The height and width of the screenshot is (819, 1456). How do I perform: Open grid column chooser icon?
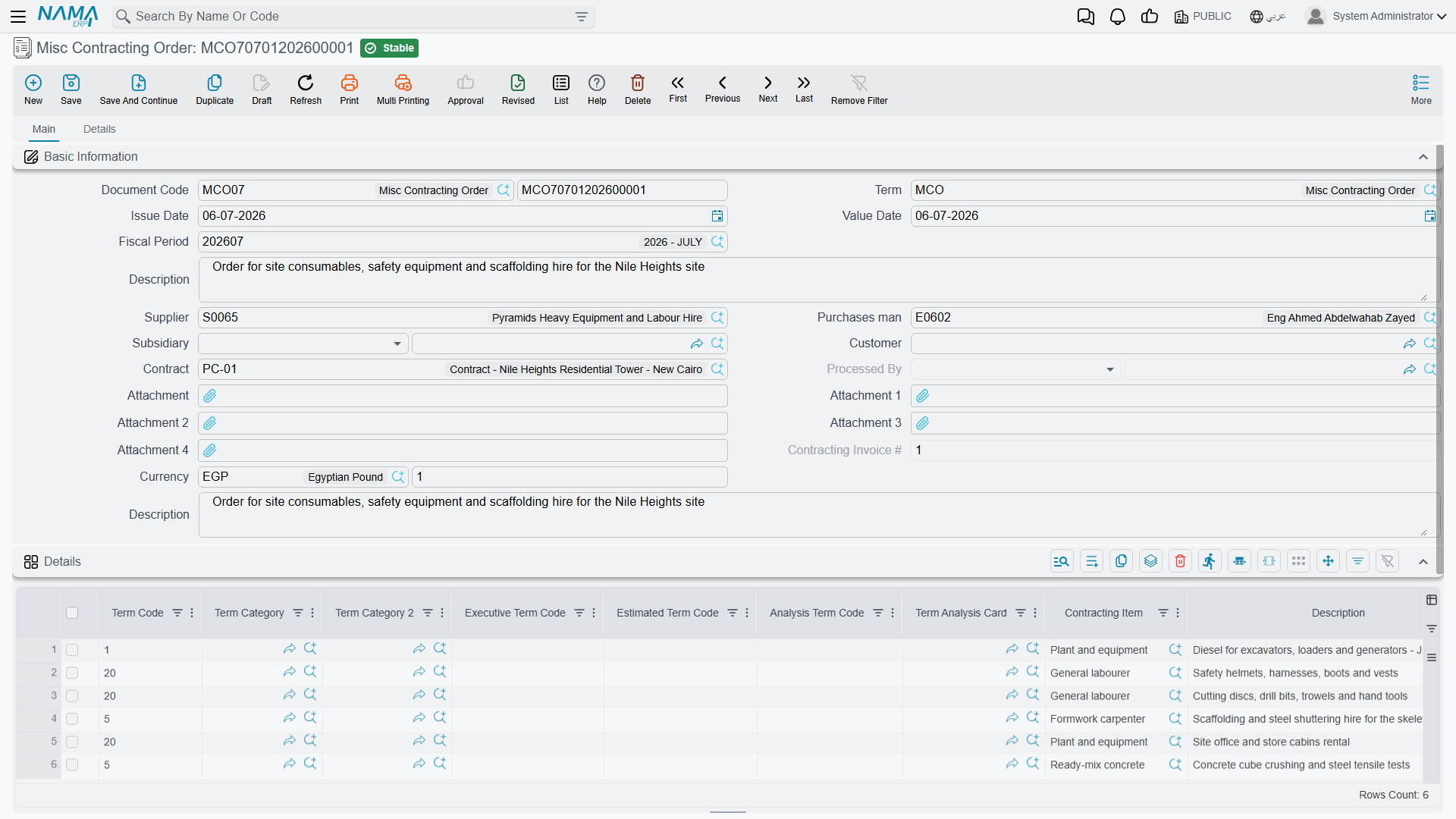click(x=1432, y=600)
